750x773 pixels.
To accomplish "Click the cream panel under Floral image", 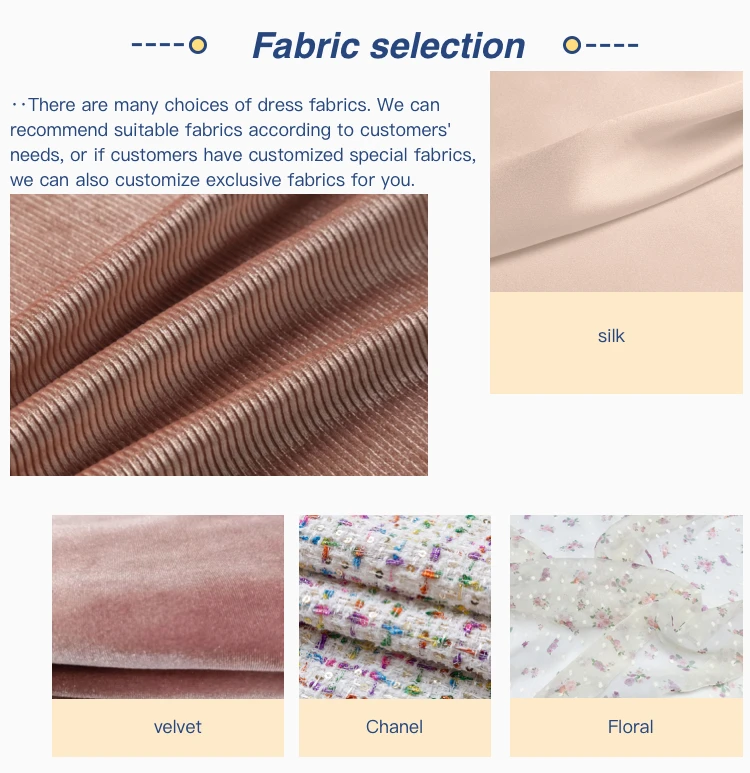I will click(626, 727).
